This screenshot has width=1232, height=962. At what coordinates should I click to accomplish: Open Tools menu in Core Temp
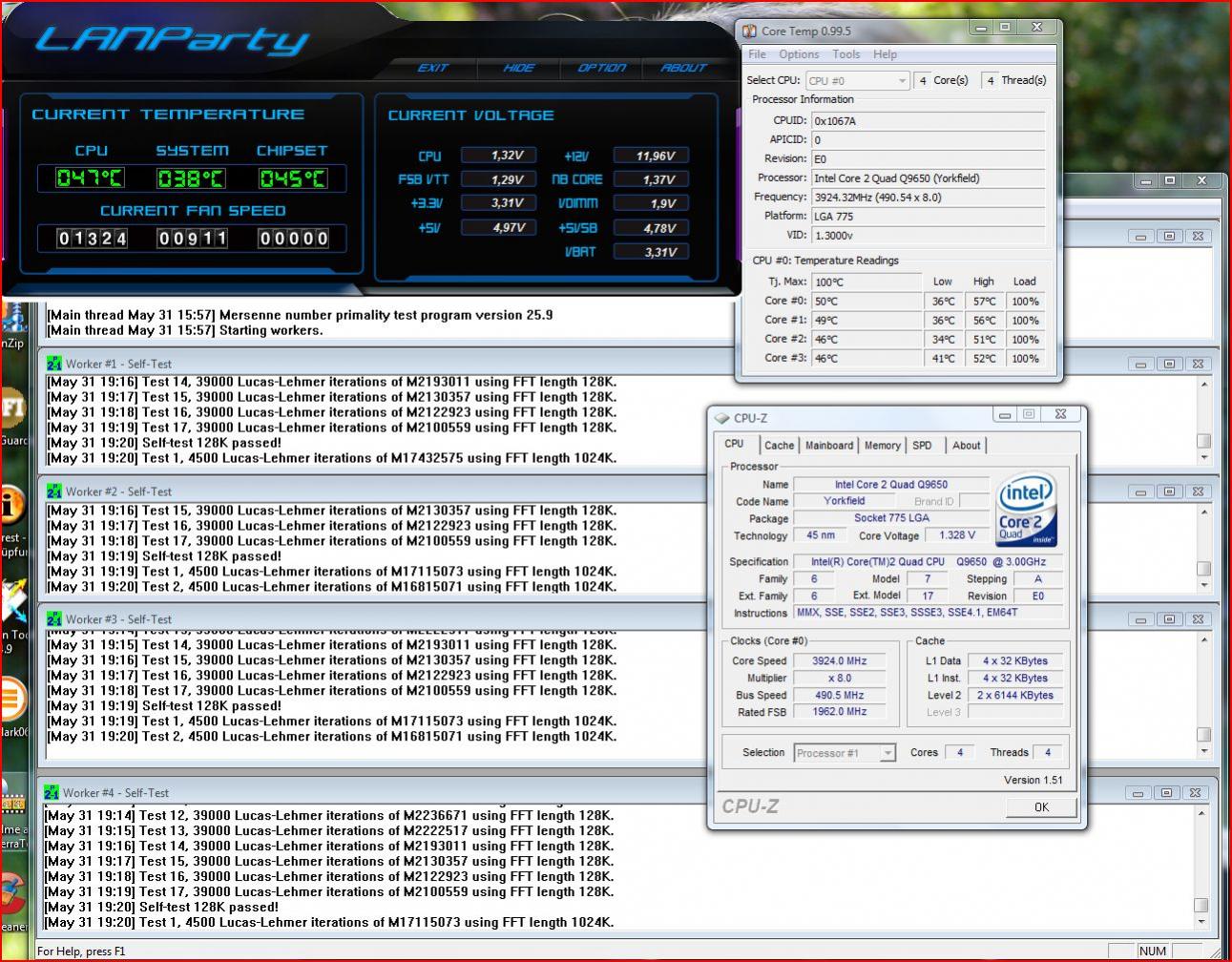coord(846,54)
